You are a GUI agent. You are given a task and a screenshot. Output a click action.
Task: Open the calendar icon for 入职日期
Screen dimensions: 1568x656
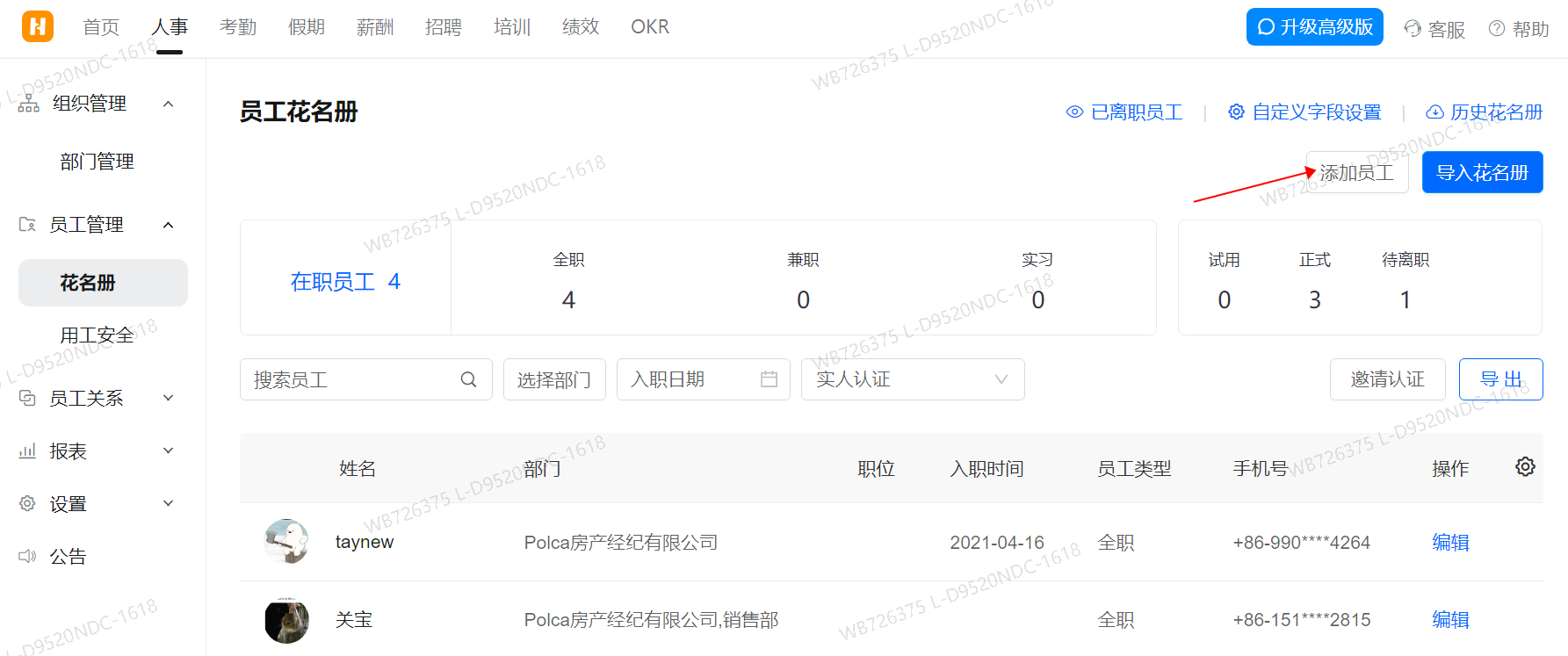pyautogui.click(x=769, y=379)
